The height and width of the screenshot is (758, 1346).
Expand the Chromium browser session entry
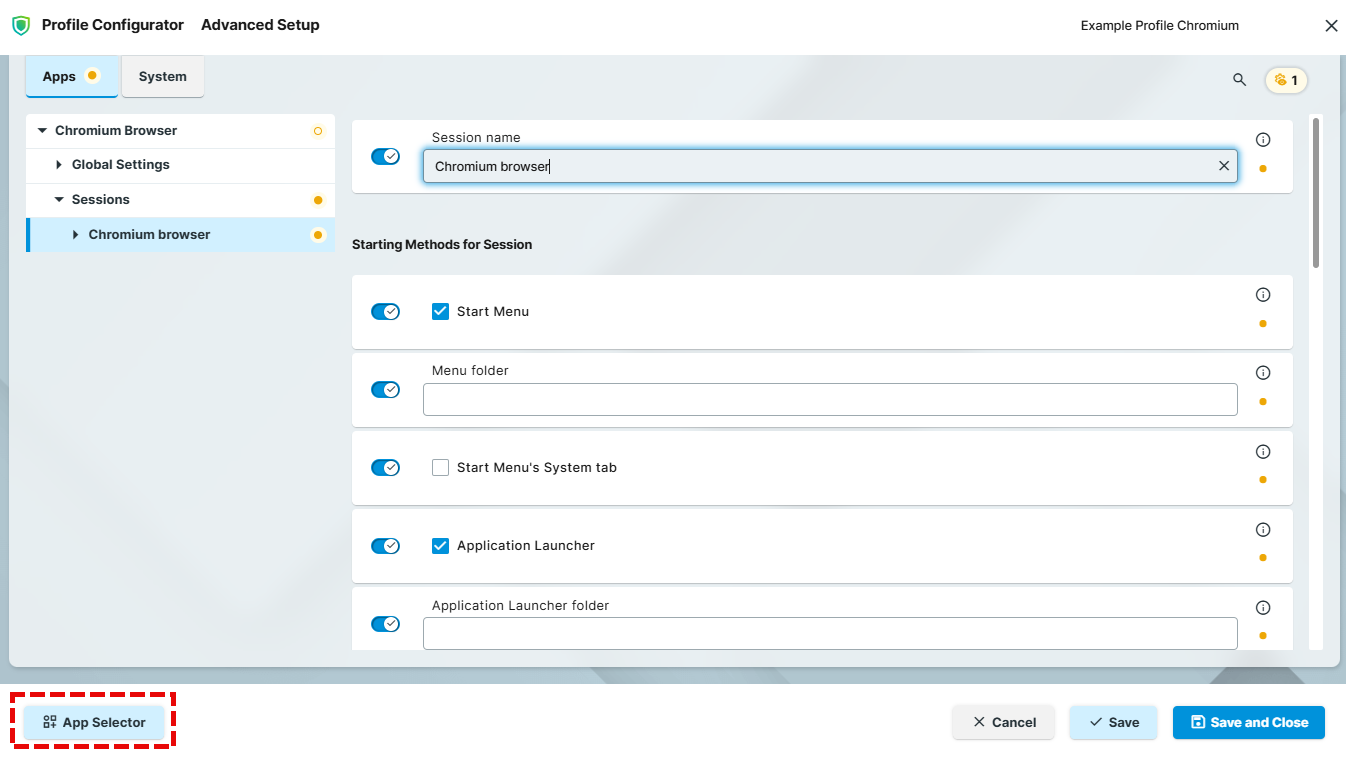point(75,234)
